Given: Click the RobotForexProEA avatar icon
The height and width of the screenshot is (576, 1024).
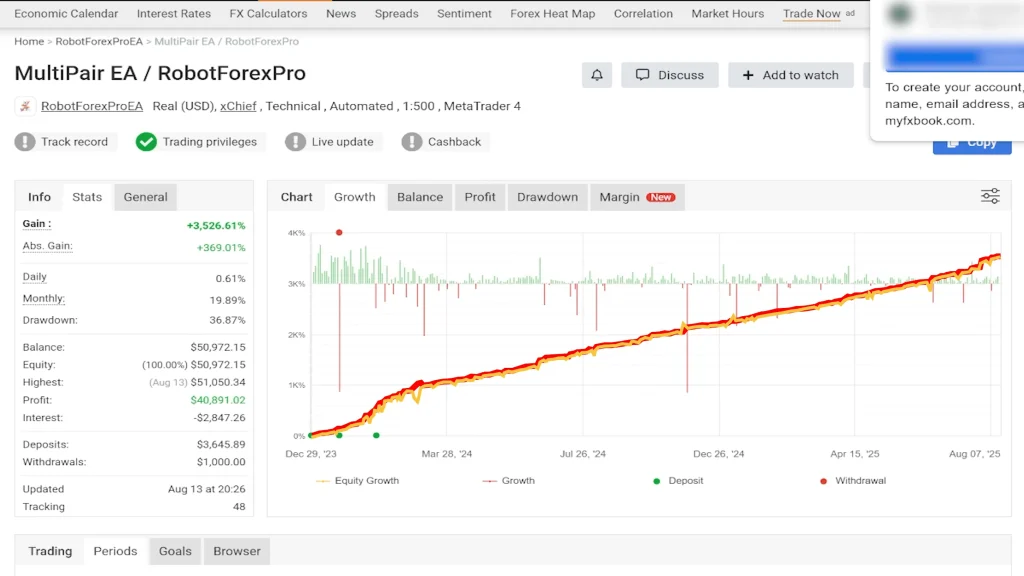Looking at the screenshot, I should pos(25,106).
